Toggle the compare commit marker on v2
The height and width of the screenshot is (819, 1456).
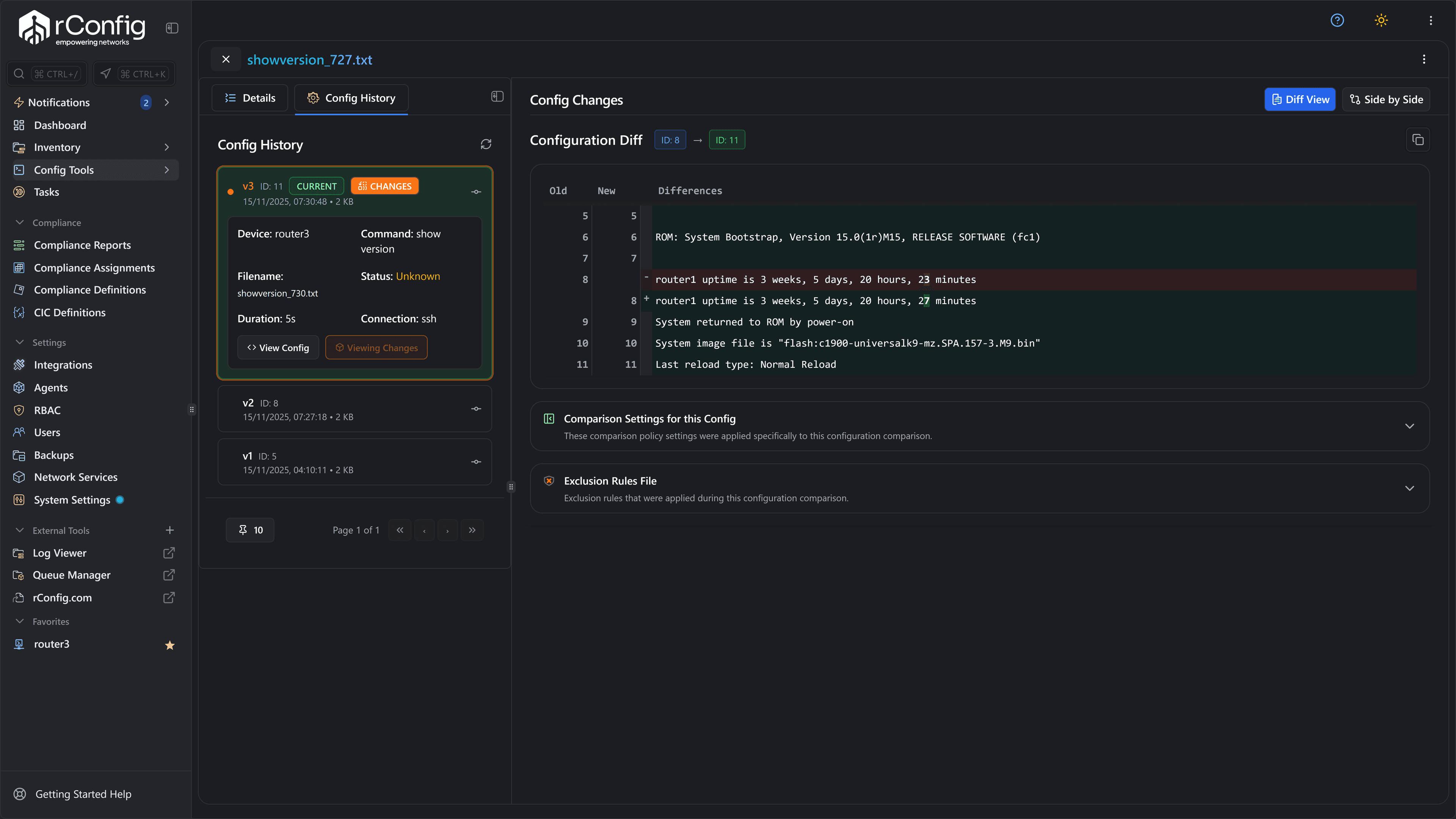coord(475,409)
